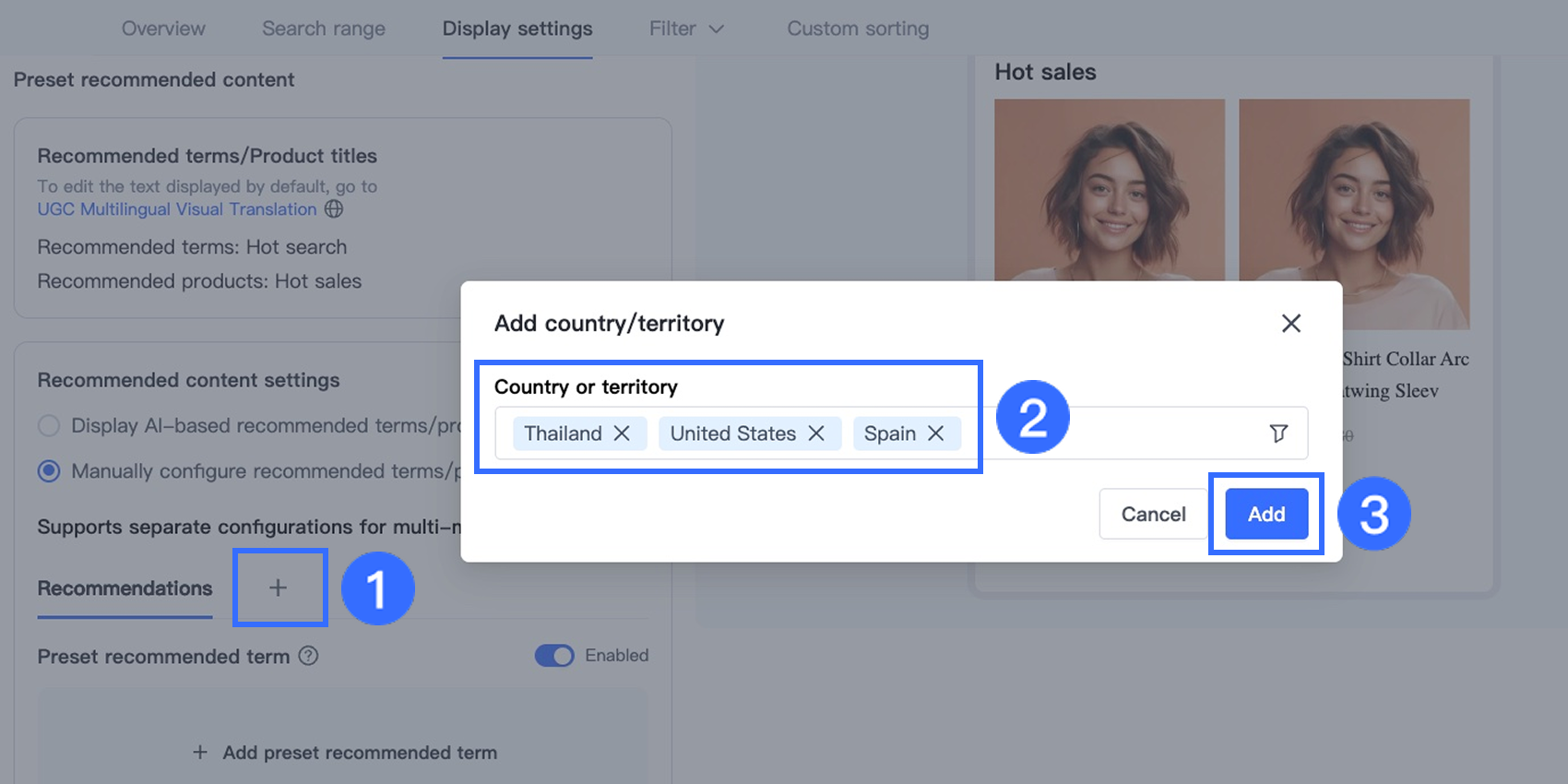1568x784 pixels.
Task: Click help icon beside Preset recommended term
Action: (309, 656)
